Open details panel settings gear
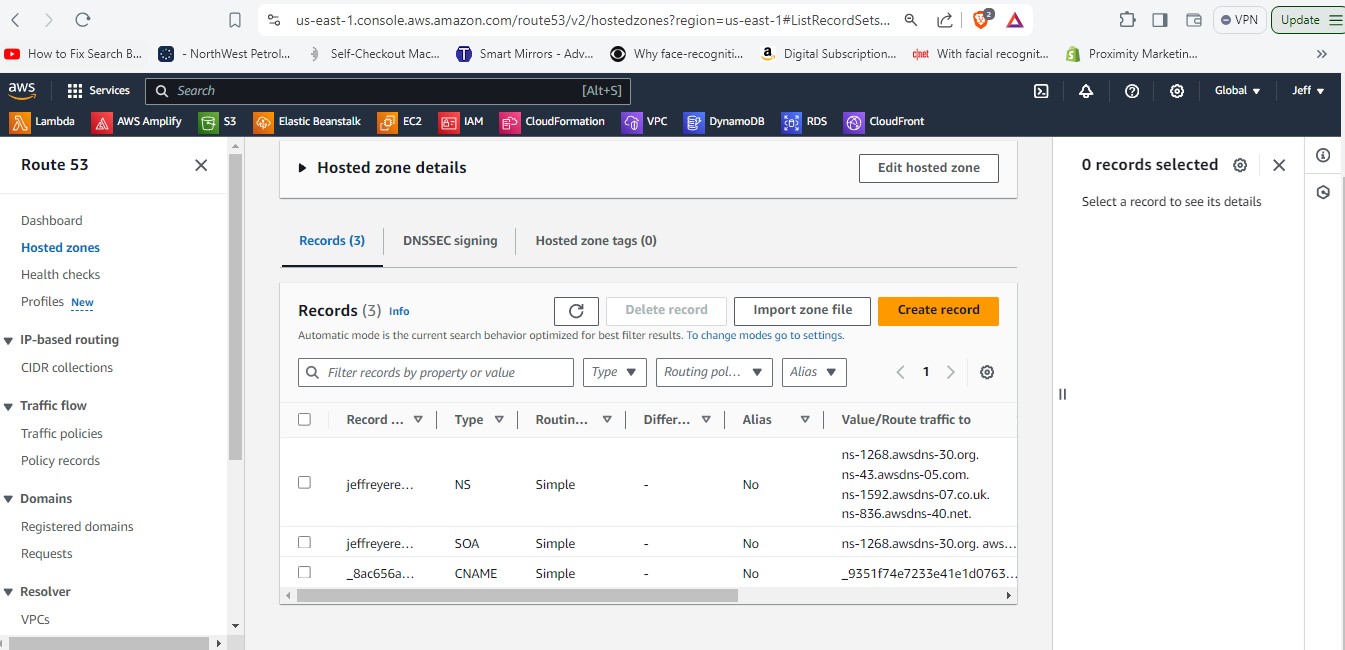 pyautogui.click(x=1240, y=165)
